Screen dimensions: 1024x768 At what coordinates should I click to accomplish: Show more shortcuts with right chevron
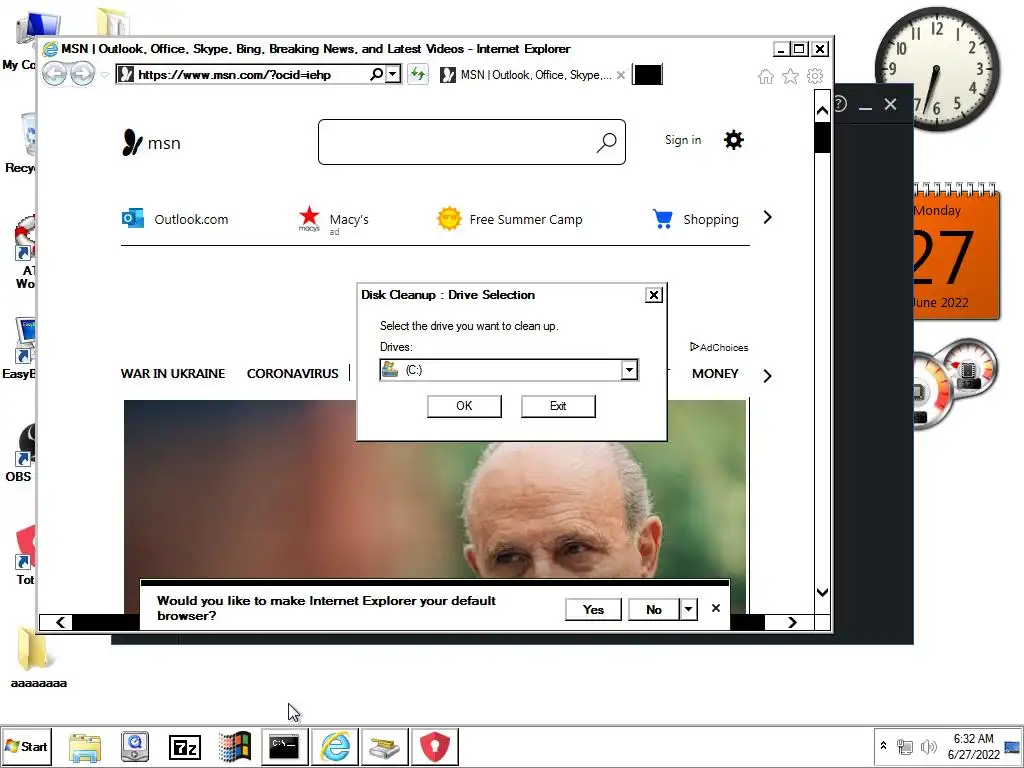pyautogui.click(x=767, y=217)
